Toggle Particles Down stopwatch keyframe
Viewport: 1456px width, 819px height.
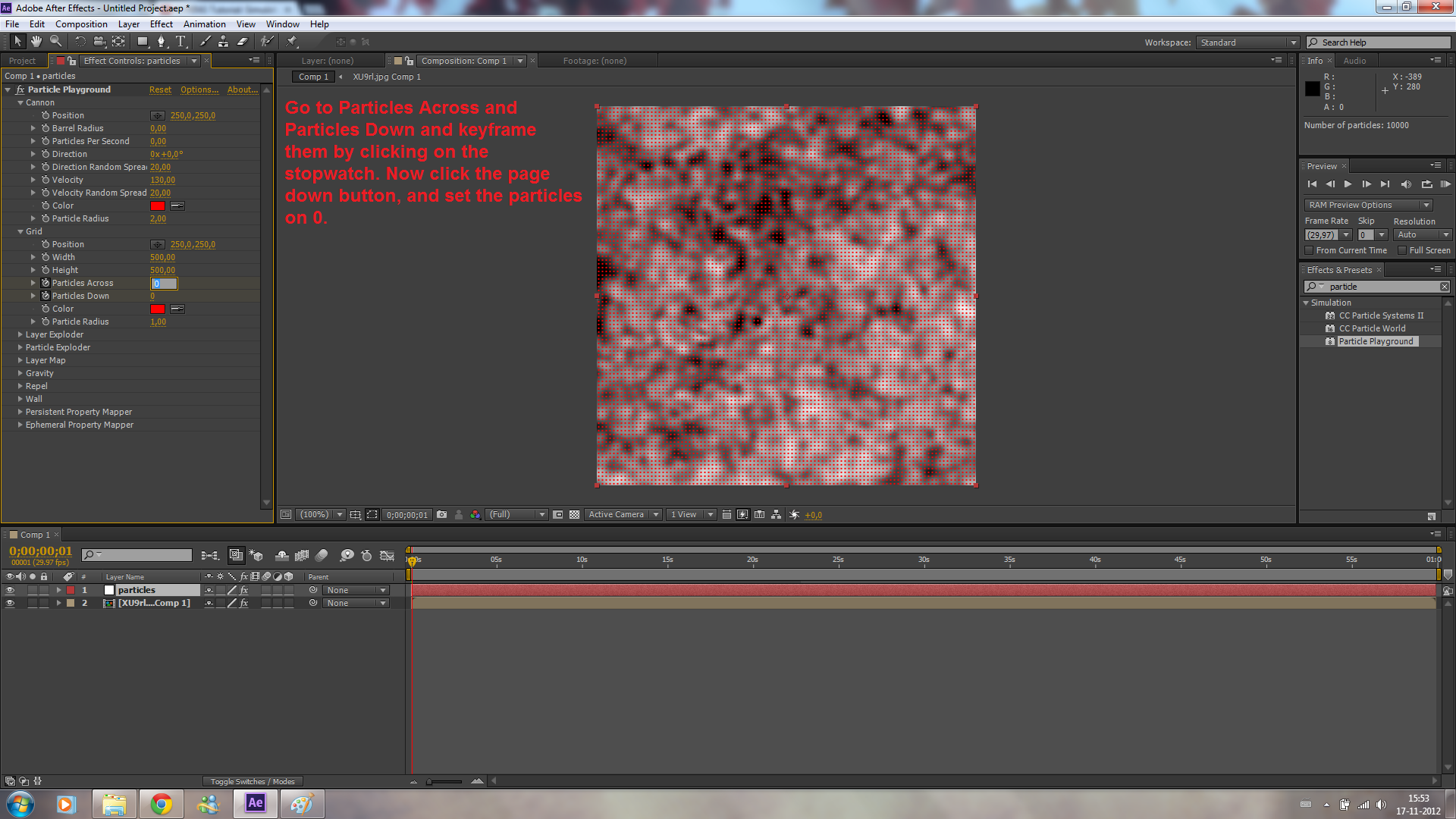(45, 296)
